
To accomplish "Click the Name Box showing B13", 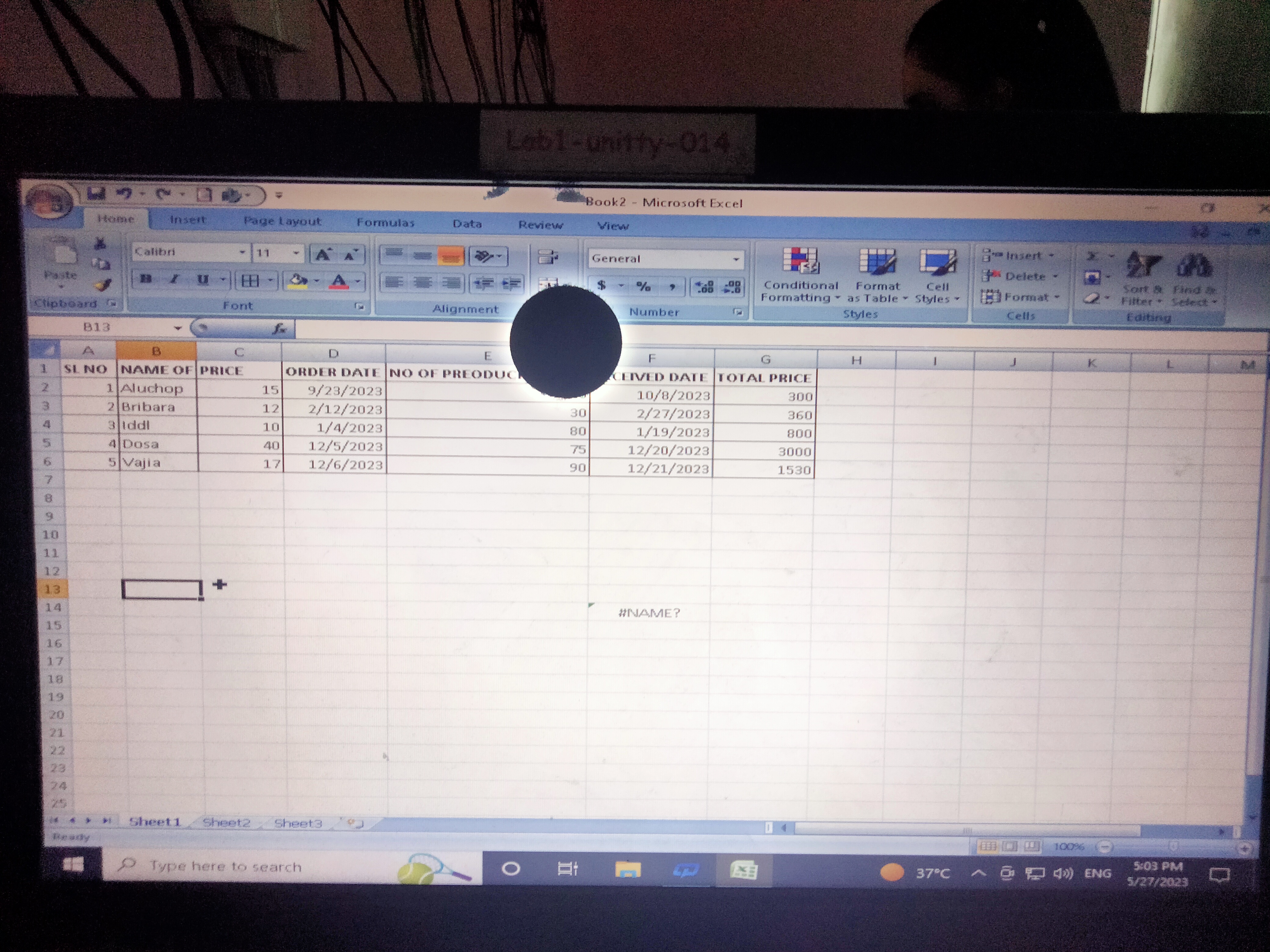I will pos(97,327).
